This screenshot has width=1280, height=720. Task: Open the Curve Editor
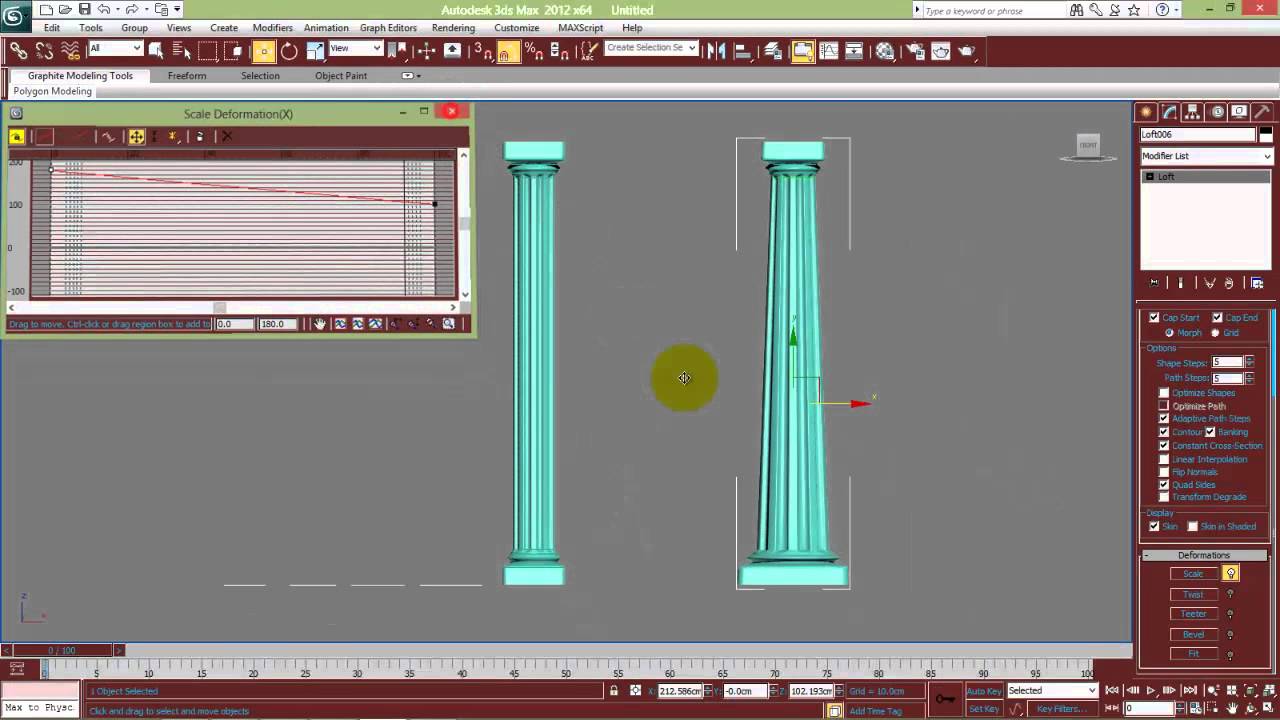(829, 50)
